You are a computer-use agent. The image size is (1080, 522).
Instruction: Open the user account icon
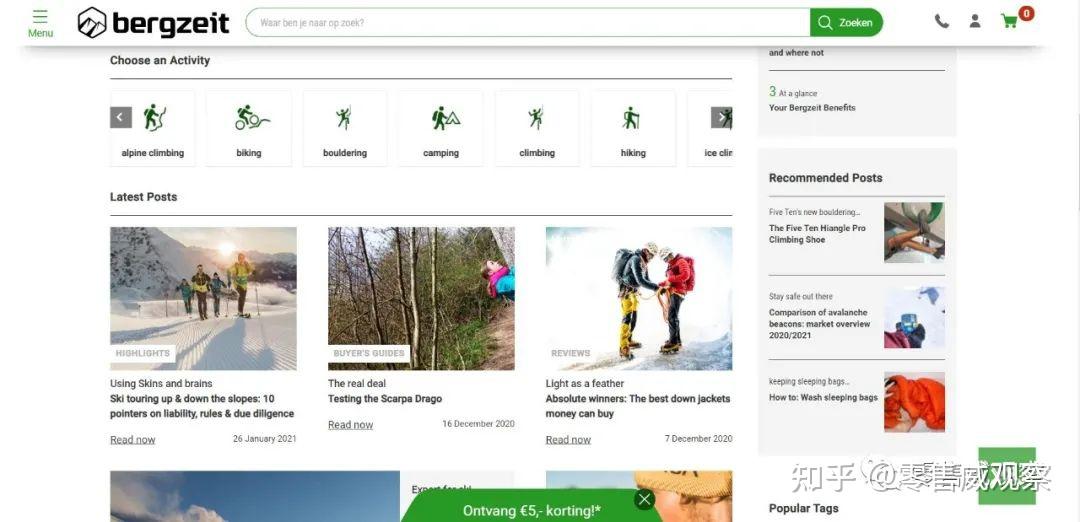[975, 21]
